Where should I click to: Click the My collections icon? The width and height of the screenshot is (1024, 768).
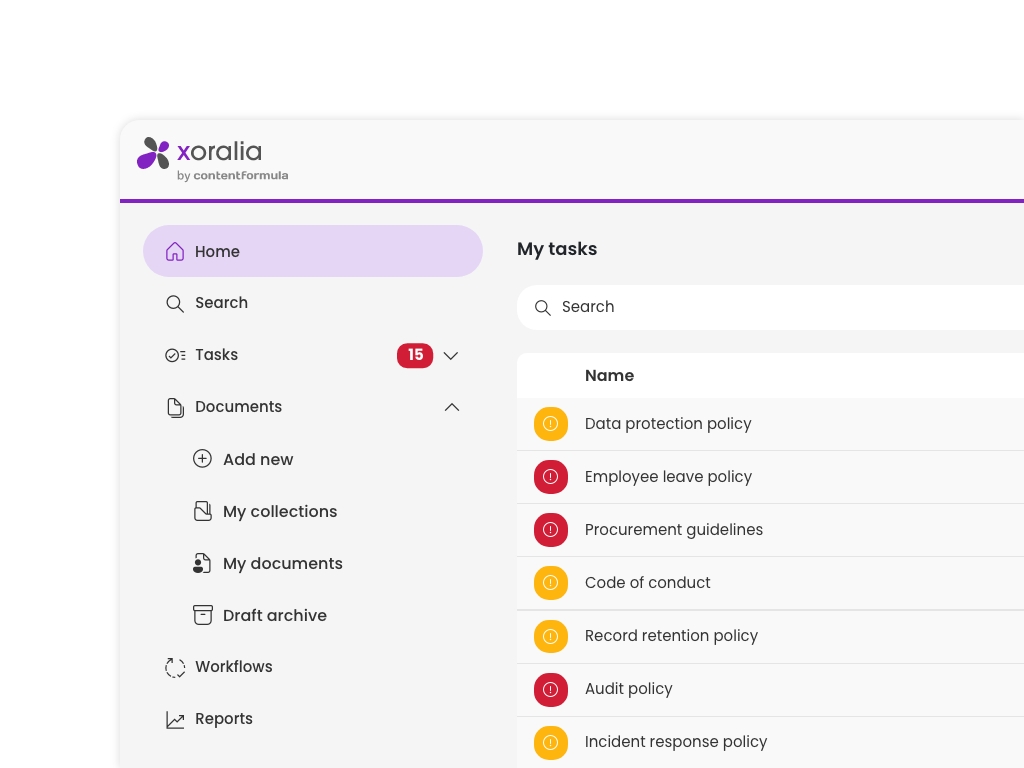pyautogui.click(x=202, y=511)
